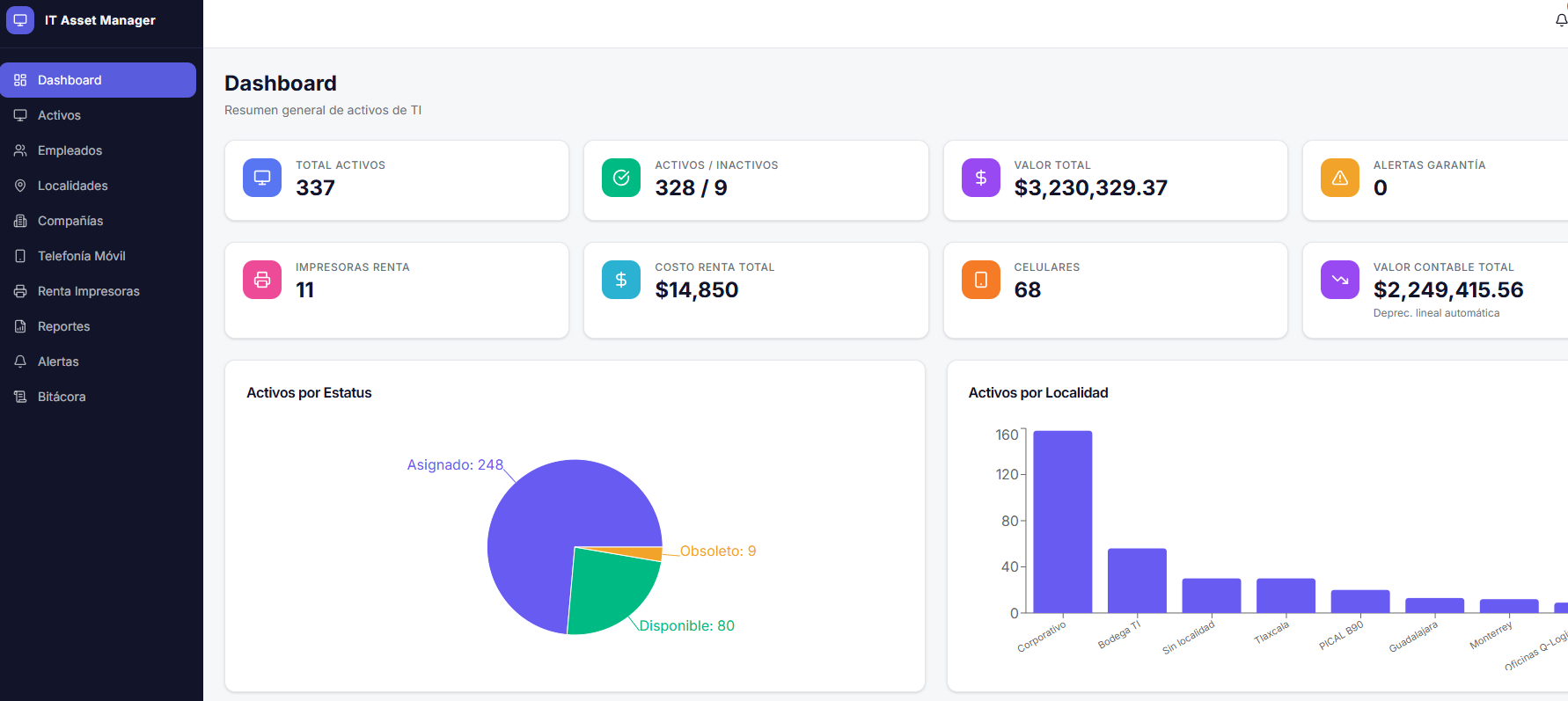Click the Bitácora log icon
Viewport: 1568px width, 701px height.
pyautogui.click(x=20, y=397)
